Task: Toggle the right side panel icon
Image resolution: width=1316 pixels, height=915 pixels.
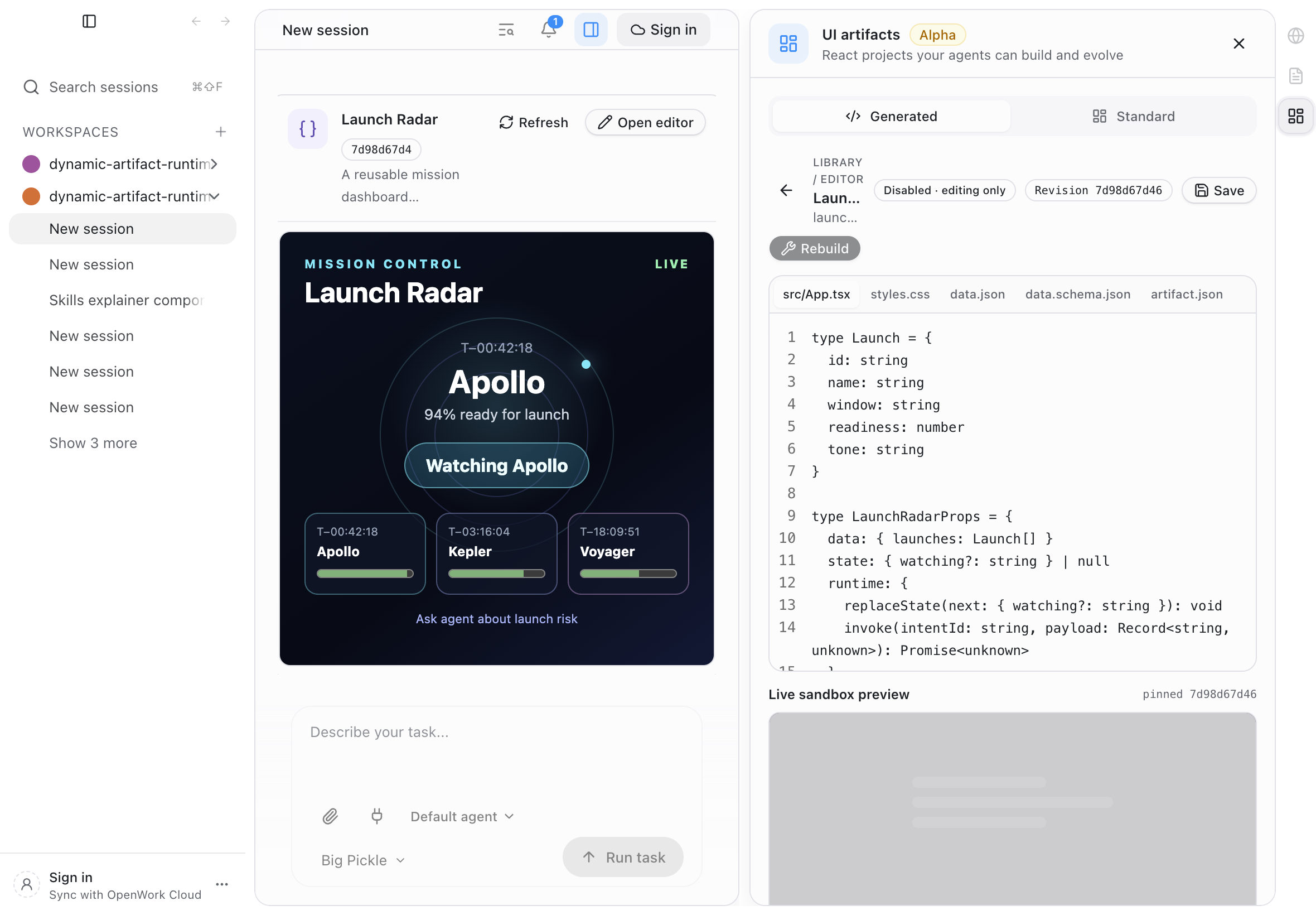Action: click(x=591, y=29)
